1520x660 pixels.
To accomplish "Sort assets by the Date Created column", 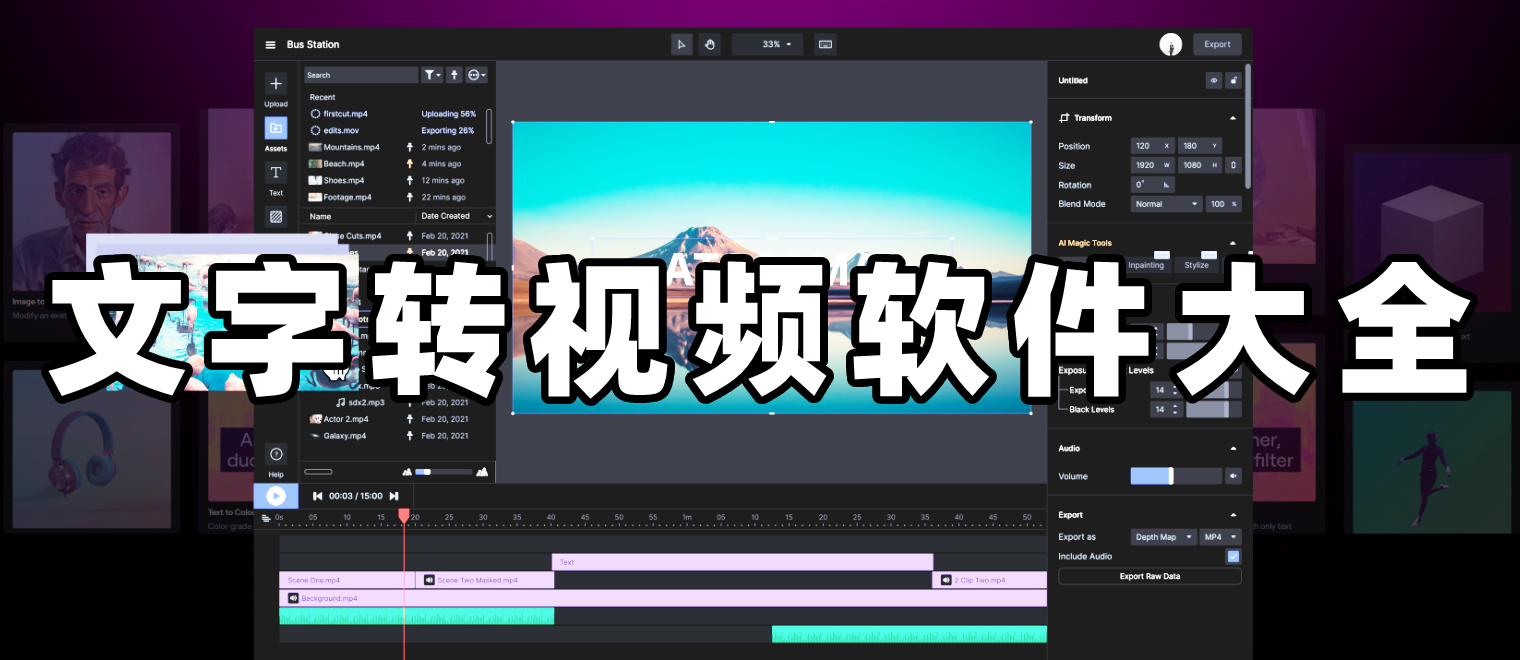I will [x=456, y=216].
